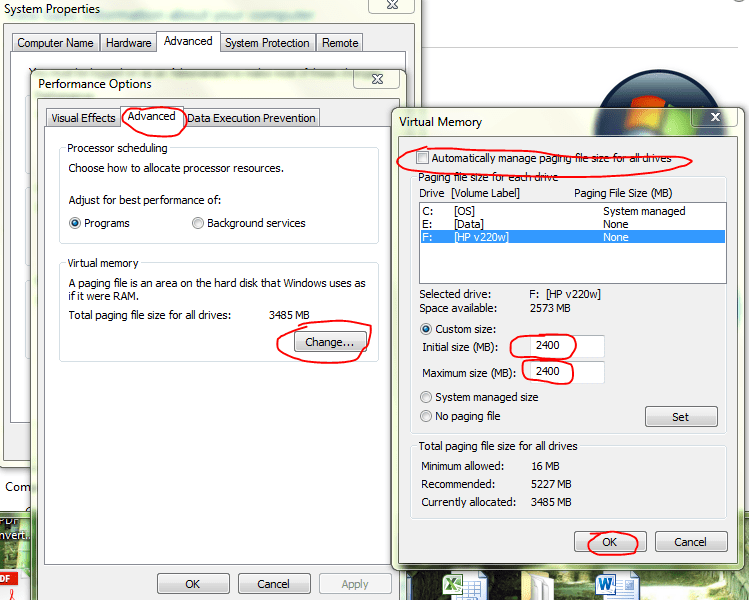Open the folder icon in the taskbar
749x600 pixels.
click(x=538, y=587)
